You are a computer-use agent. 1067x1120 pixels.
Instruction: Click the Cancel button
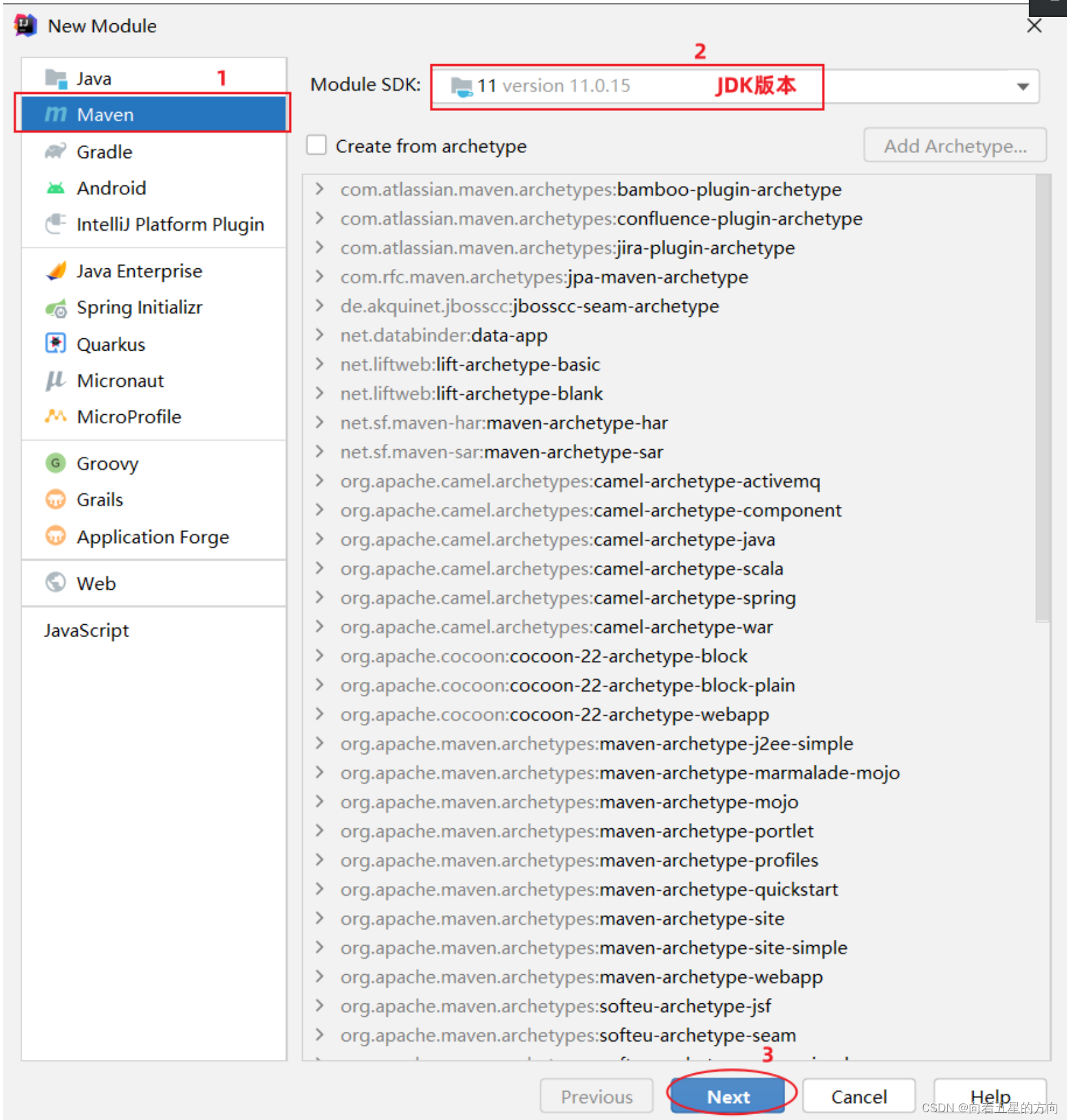[x=859, y=1096]
